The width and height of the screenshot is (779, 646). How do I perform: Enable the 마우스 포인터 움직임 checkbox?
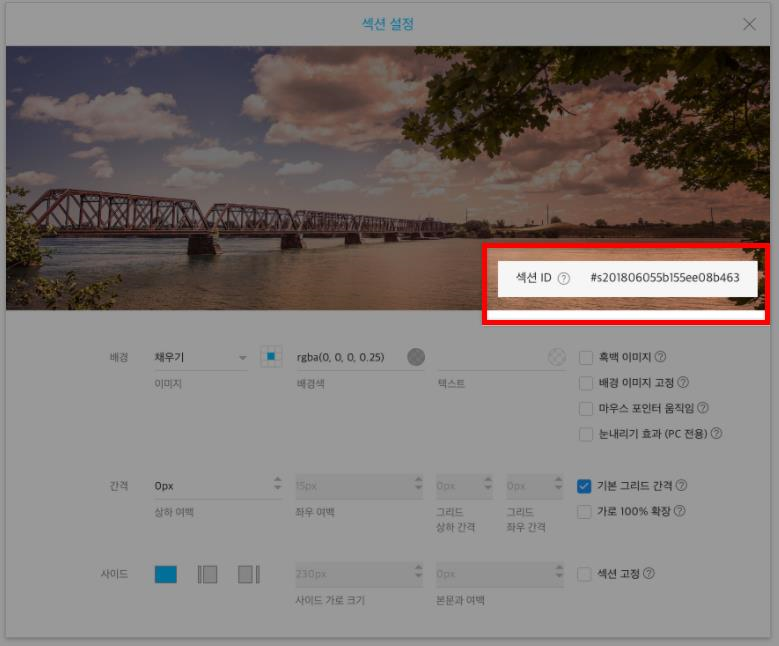coord(586,408)
